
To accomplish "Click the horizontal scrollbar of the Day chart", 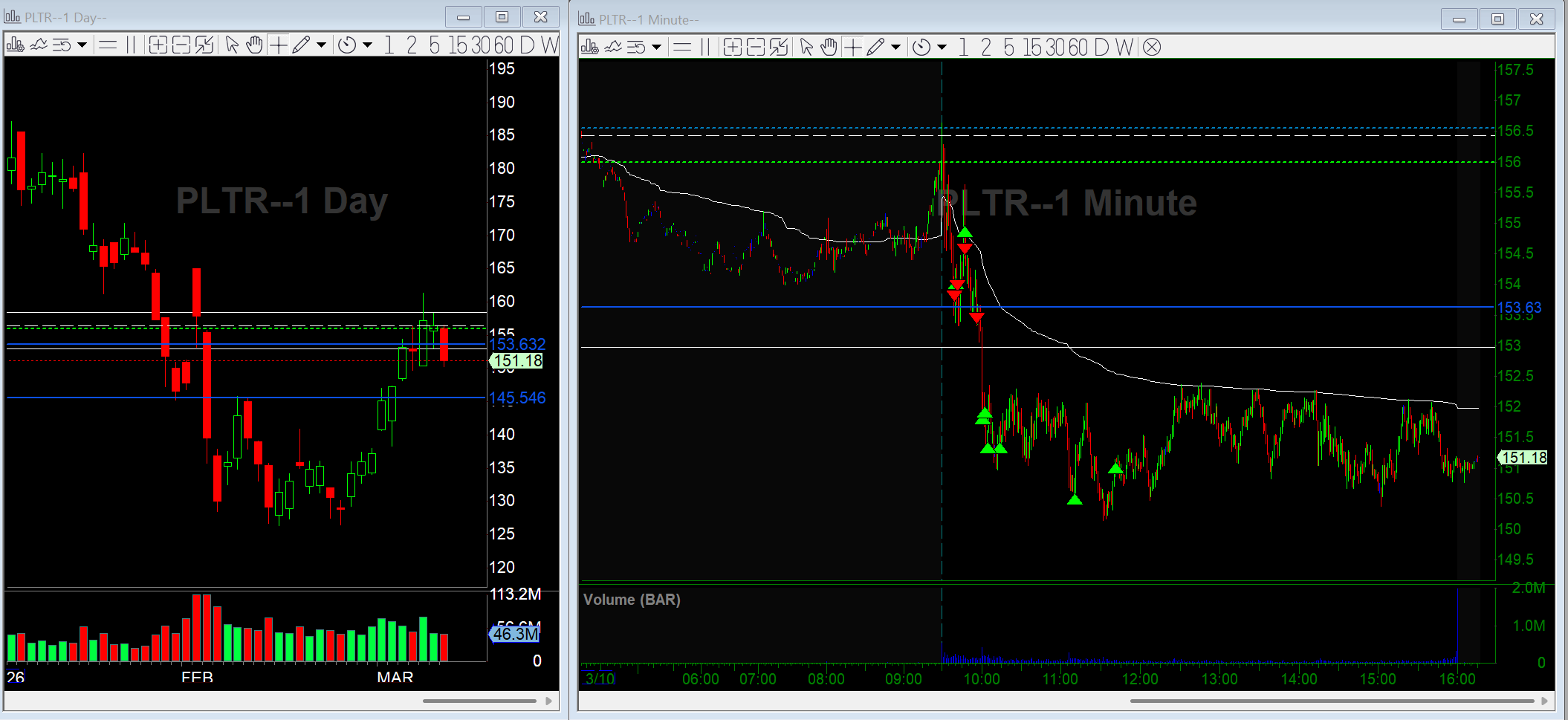I will click(479, 701).
